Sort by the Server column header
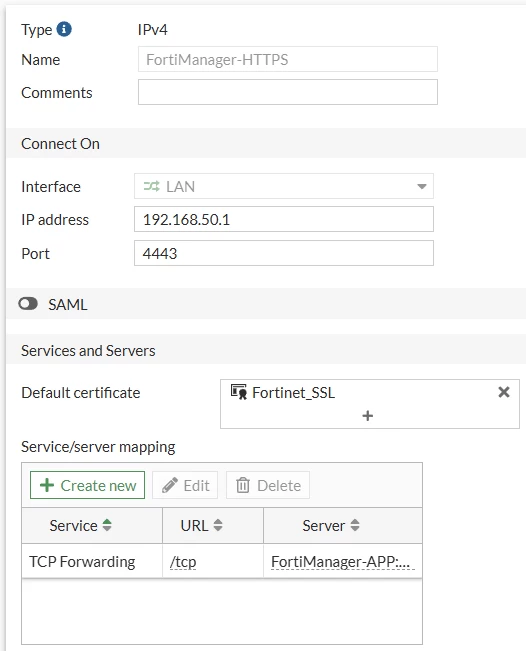526x651 pixels. tap(343, 526)
